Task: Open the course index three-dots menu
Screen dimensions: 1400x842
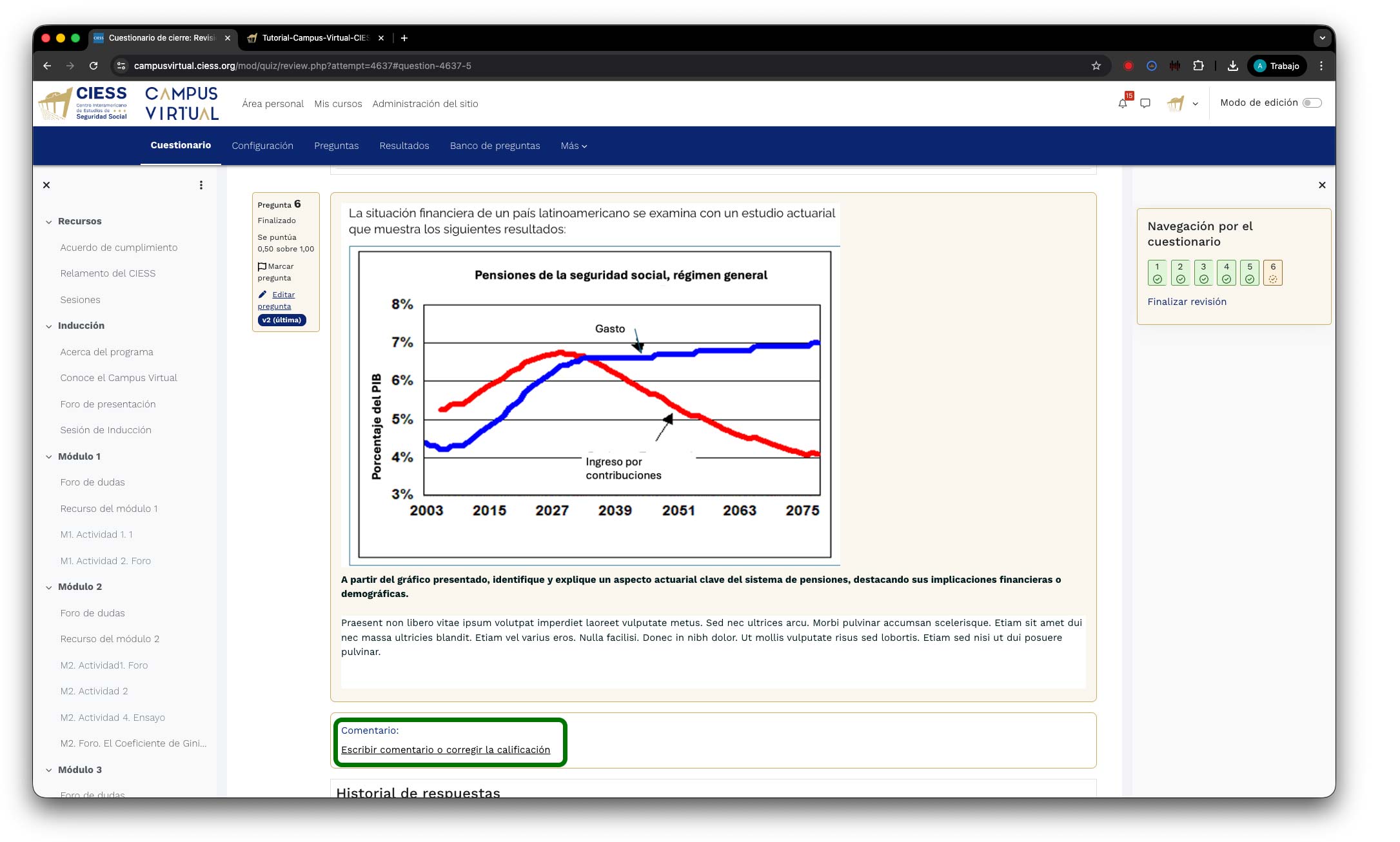Action: pyautogui.click(x=201, y=185)
